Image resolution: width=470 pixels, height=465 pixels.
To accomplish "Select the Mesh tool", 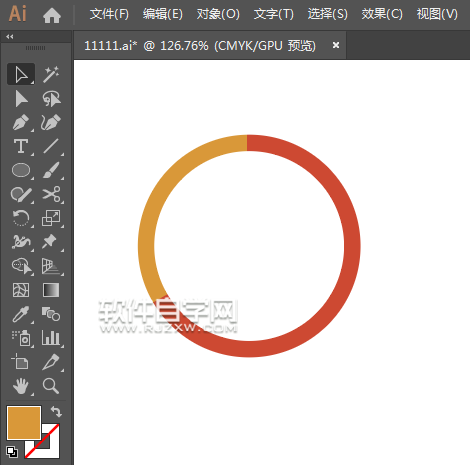I will pos(21,290).
